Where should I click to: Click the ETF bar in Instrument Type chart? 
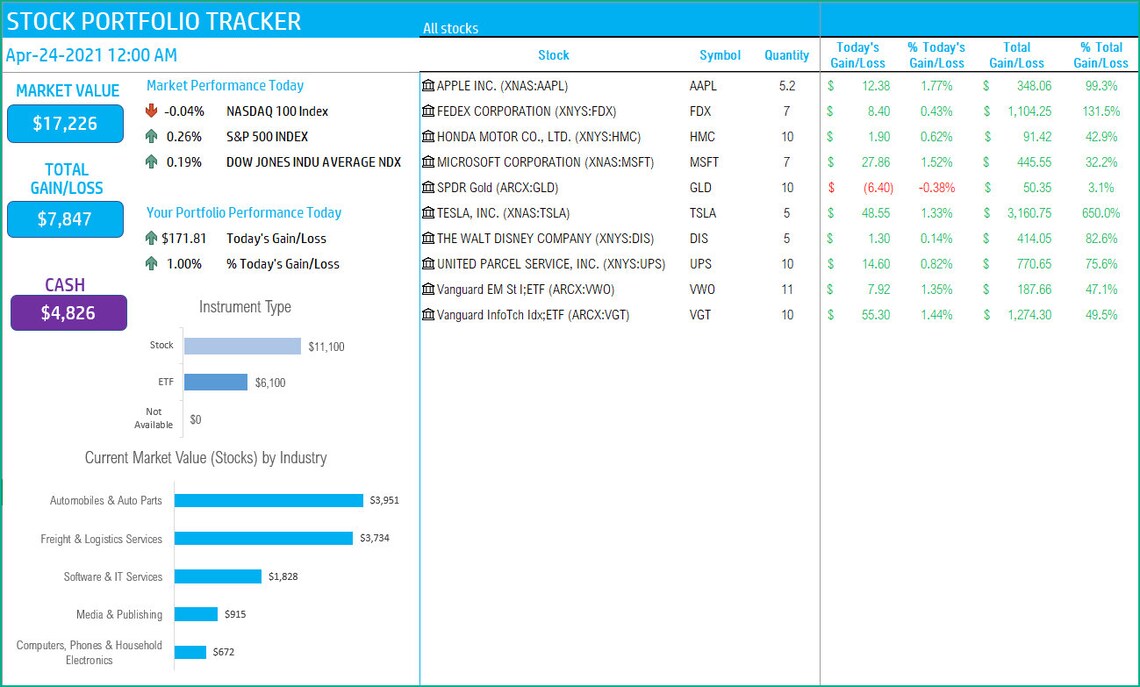pyautogui.click(x=216, y=382)
